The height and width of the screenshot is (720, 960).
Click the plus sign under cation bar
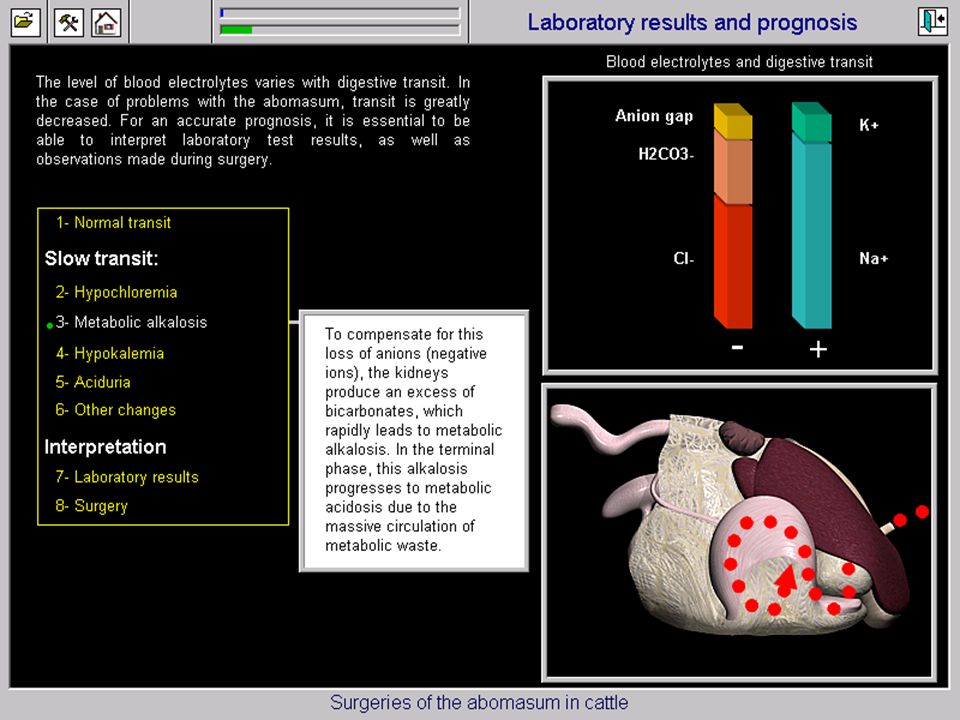tap(818, 349)
